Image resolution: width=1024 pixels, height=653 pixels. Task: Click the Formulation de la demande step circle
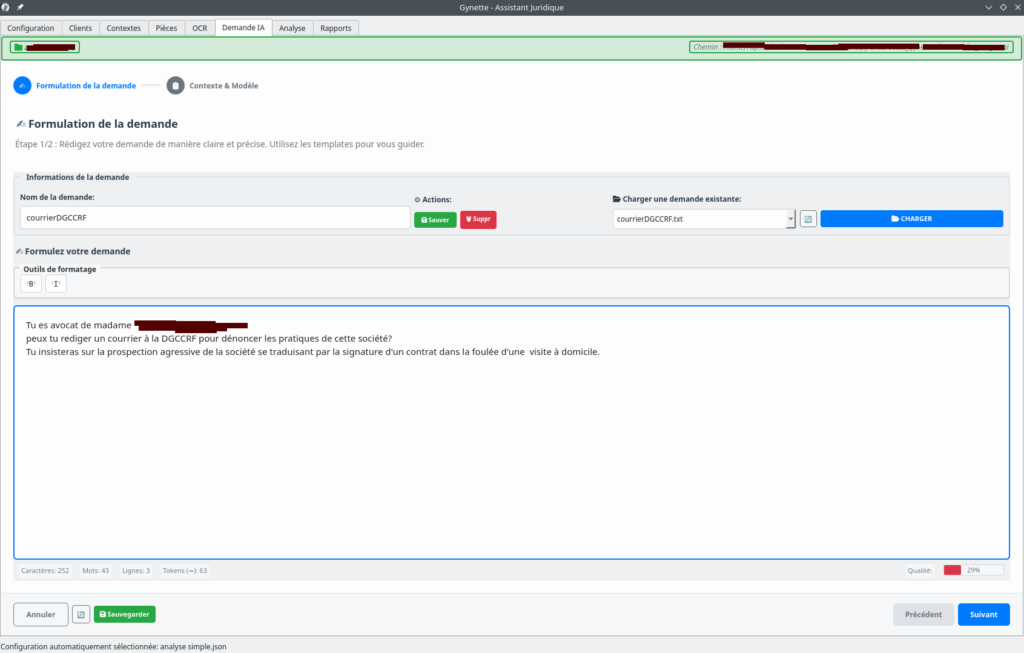22,86
